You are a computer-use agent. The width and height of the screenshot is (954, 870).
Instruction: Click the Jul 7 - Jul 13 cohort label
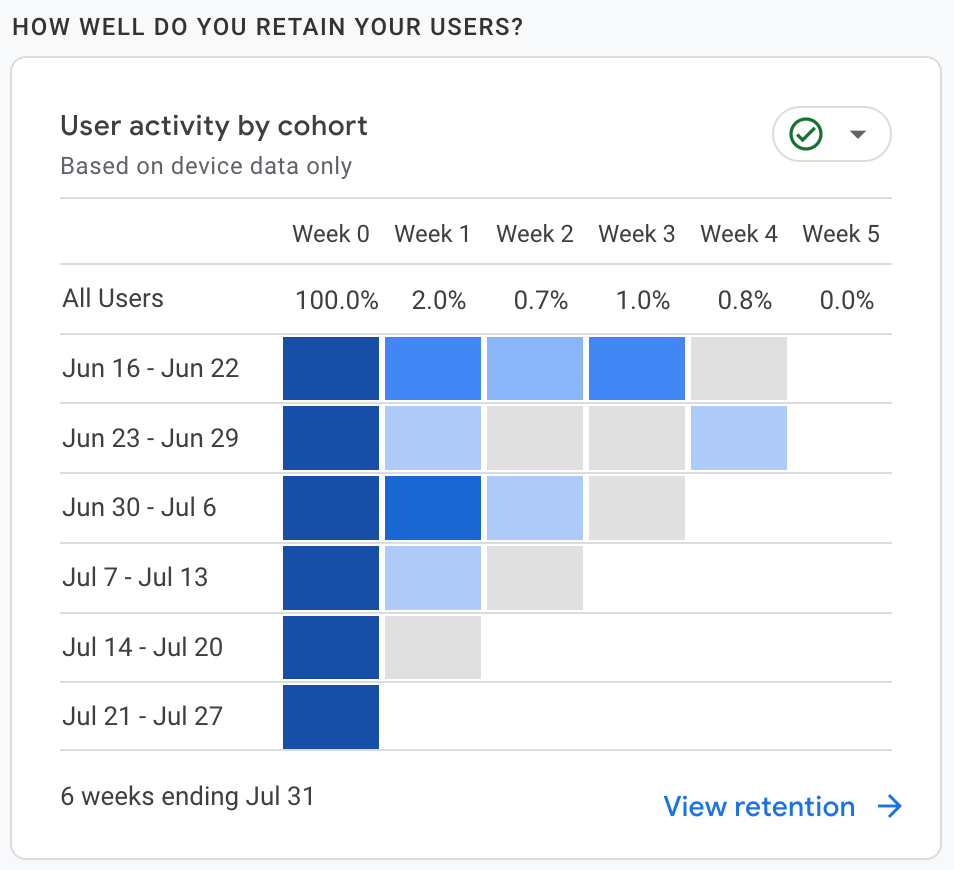tap(135, 577)
